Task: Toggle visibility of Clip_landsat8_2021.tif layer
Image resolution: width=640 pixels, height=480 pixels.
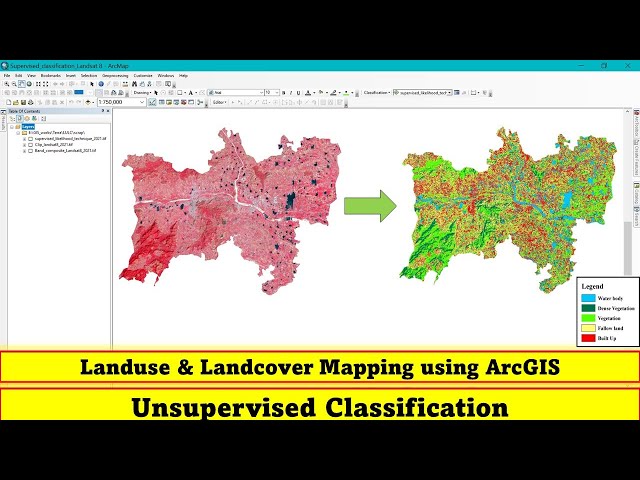Action: point(30,144)
